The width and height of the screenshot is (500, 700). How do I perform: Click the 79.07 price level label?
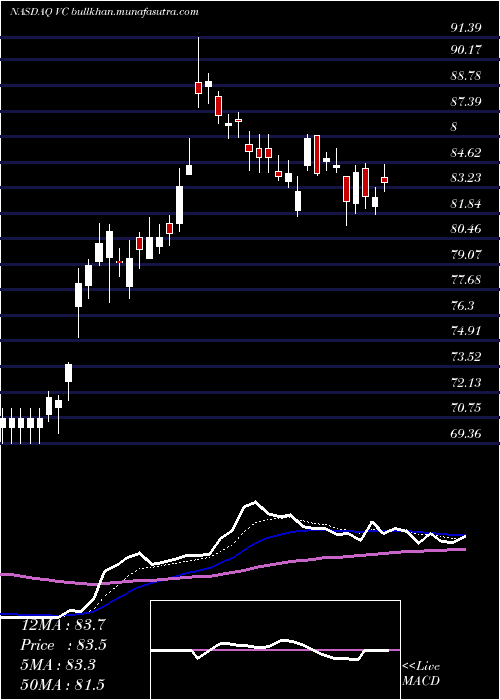click(x=466, y=255)
